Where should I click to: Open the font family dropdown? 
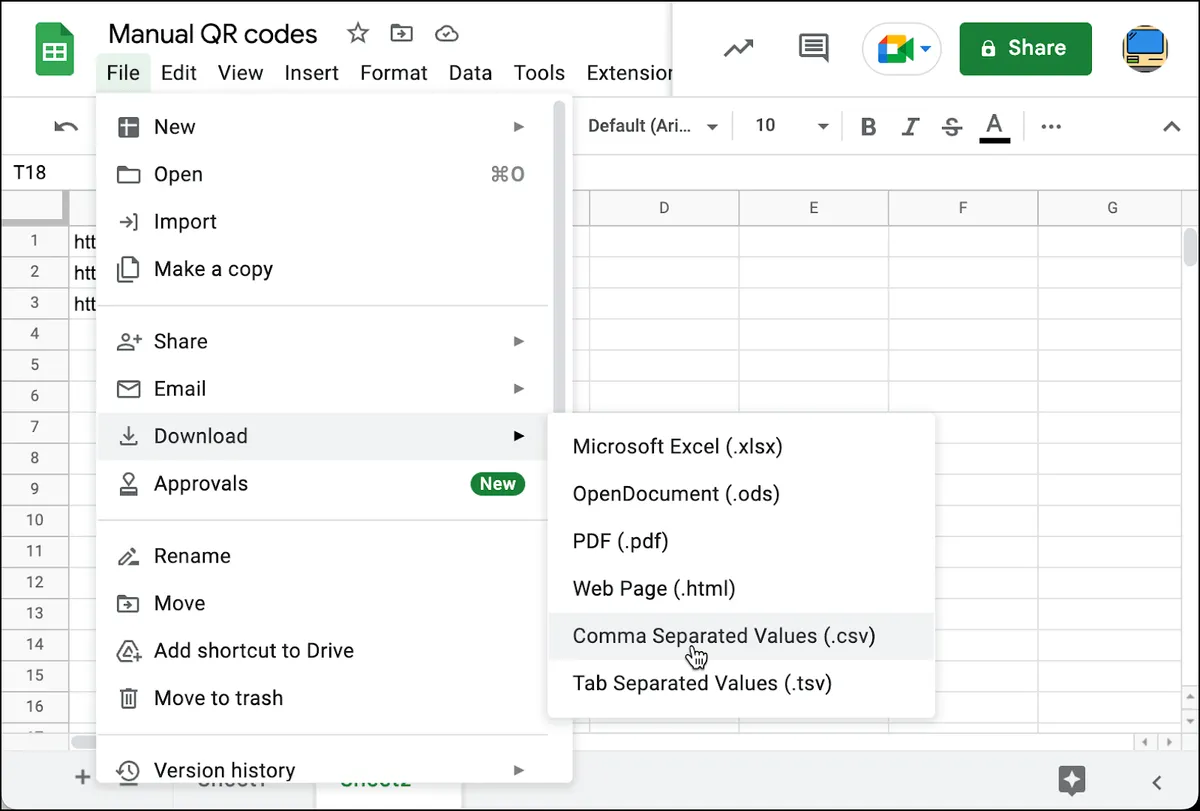click(653, 126)
